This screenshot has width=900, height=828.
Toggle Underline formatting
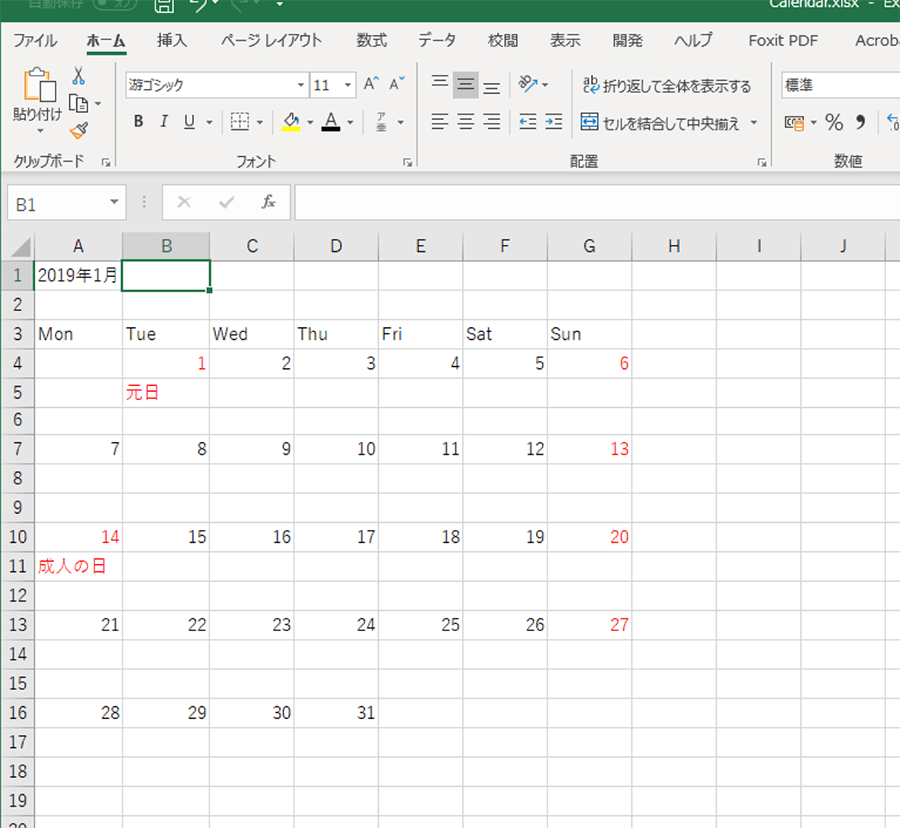point(189,122)
